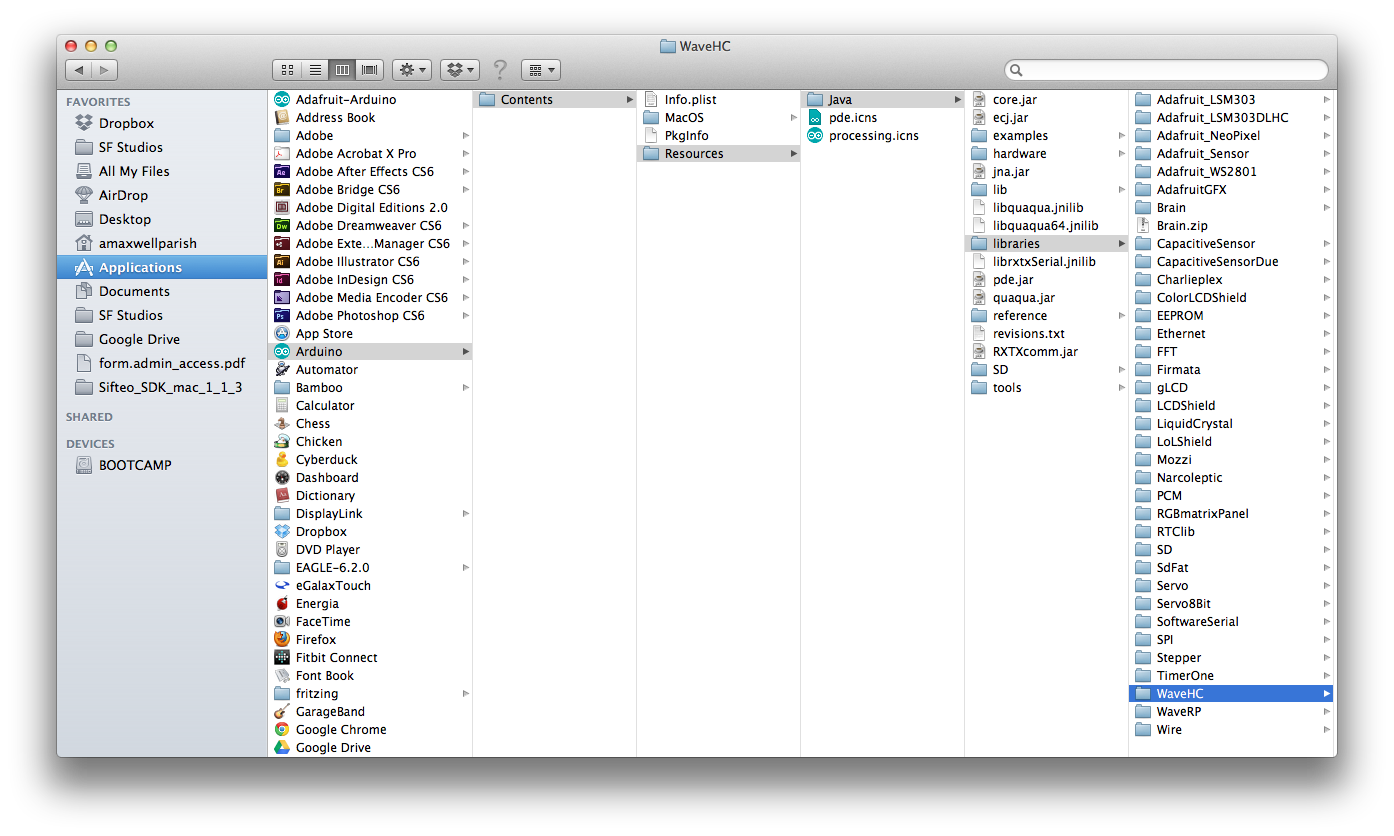Switch to Cover Flow view mode
Screen dimensions: 1394x836
click(370, 70)
